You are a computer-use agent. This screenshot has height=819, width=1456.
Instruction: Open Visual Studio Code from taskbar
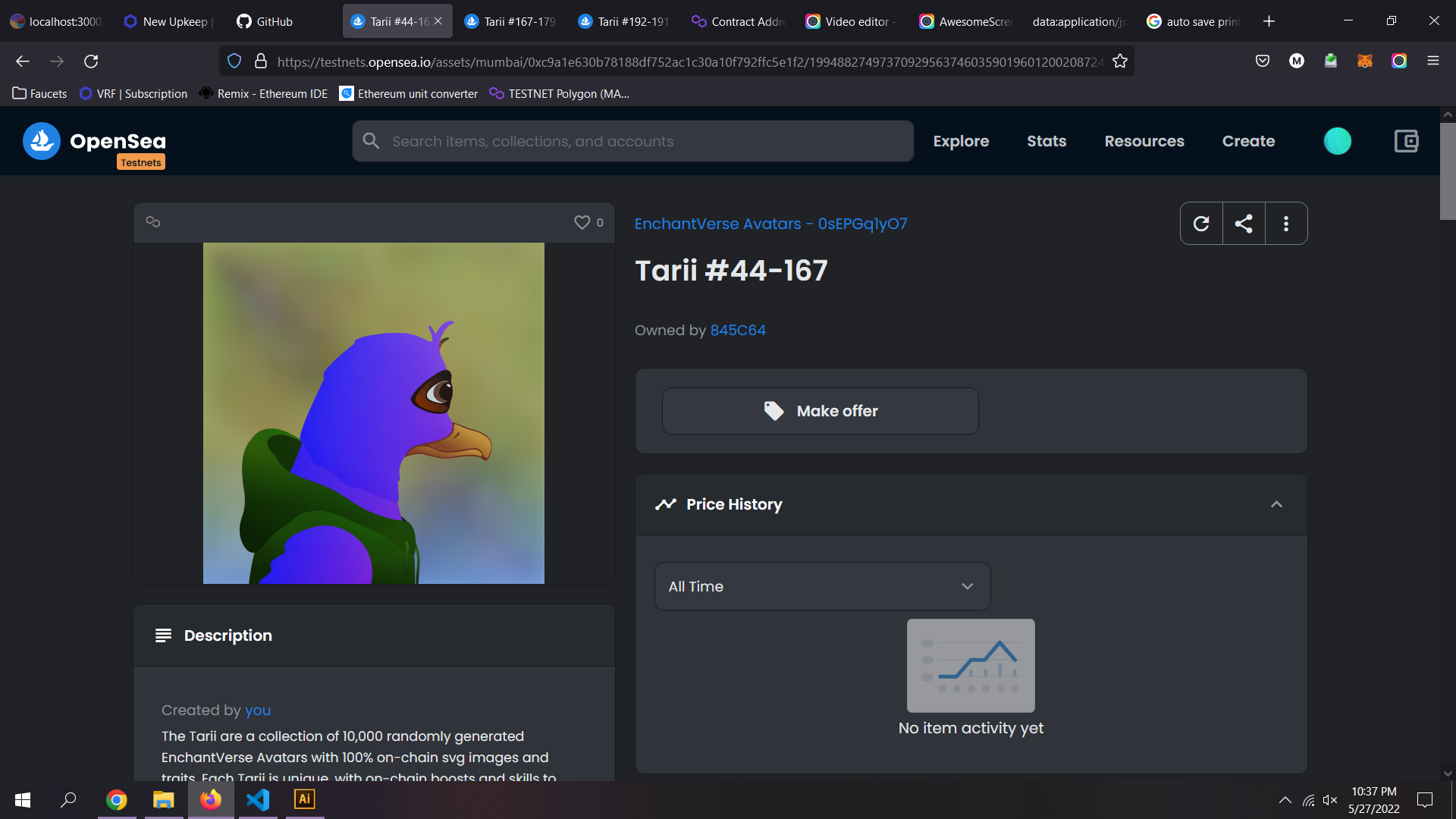pyautogui.click(x=258, y=799)
